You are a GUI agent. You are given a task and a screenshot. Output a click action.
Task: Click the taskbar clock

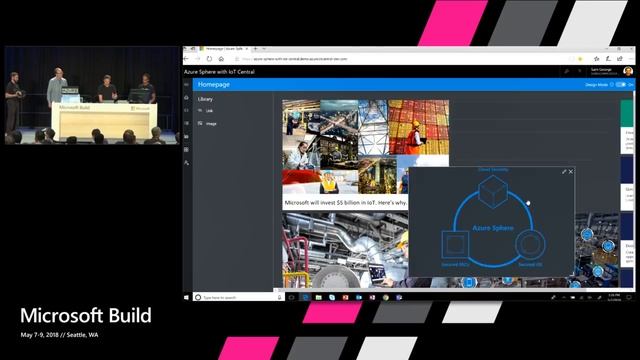pyautogui.click(x=614, y=297)
